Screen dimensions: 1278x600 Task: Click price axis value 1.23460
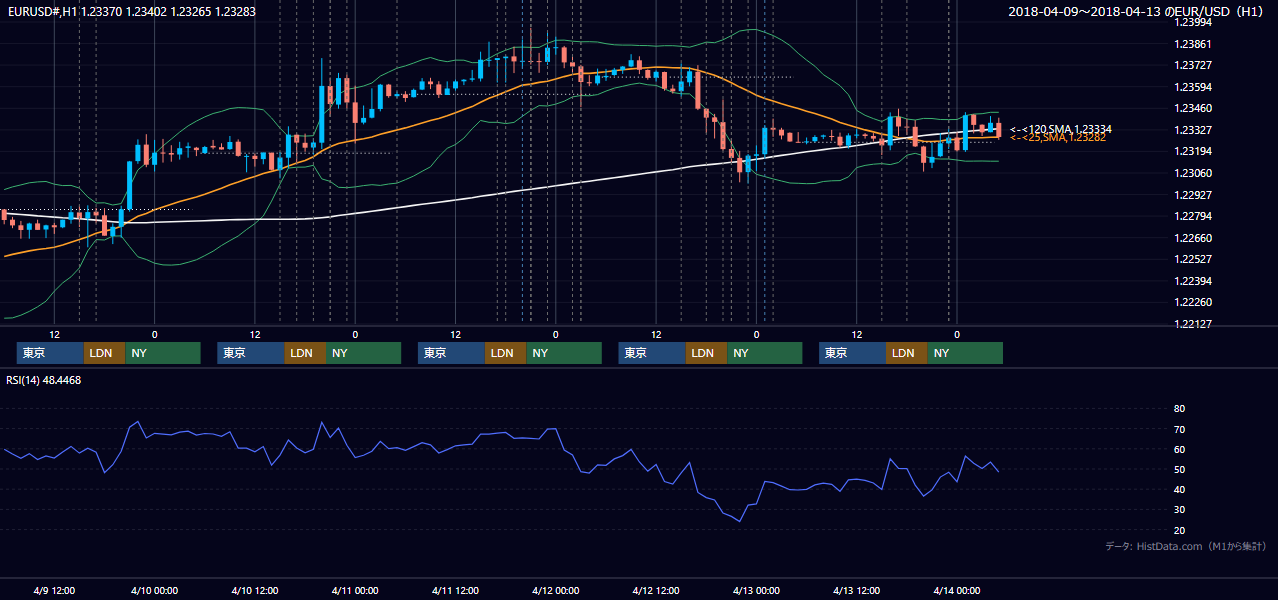pyautogui.click(x=1193, y=108)
